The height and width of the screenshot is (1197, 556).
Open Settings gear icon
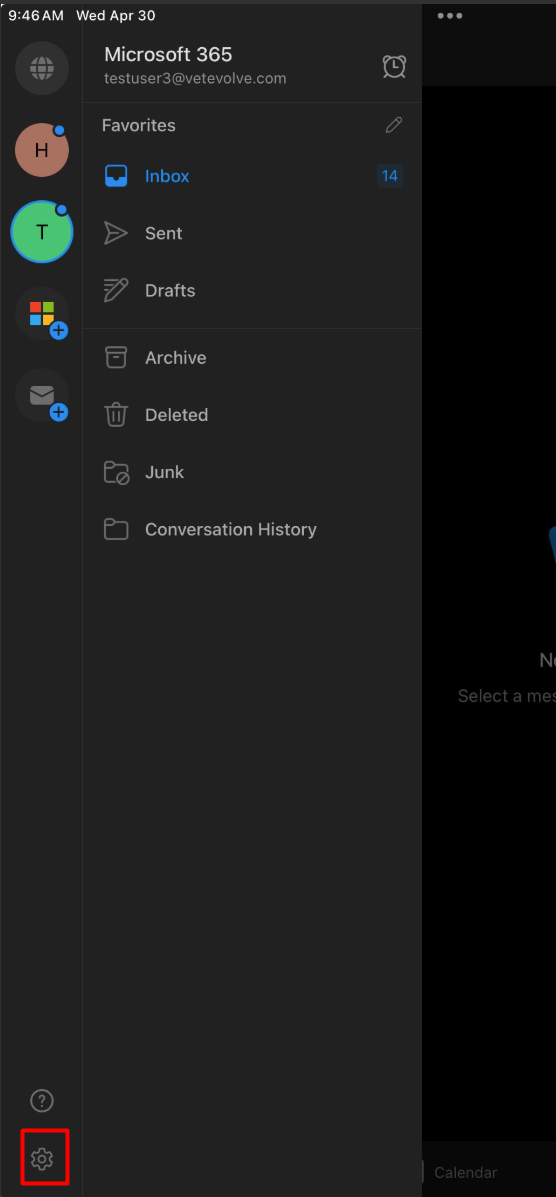[41, 1158]
